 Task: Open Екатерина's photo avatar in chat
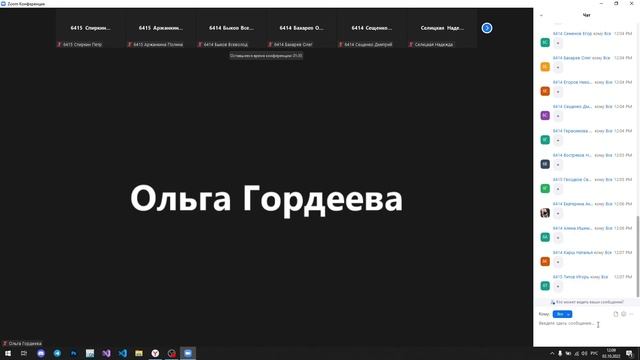tap(545, 213)
